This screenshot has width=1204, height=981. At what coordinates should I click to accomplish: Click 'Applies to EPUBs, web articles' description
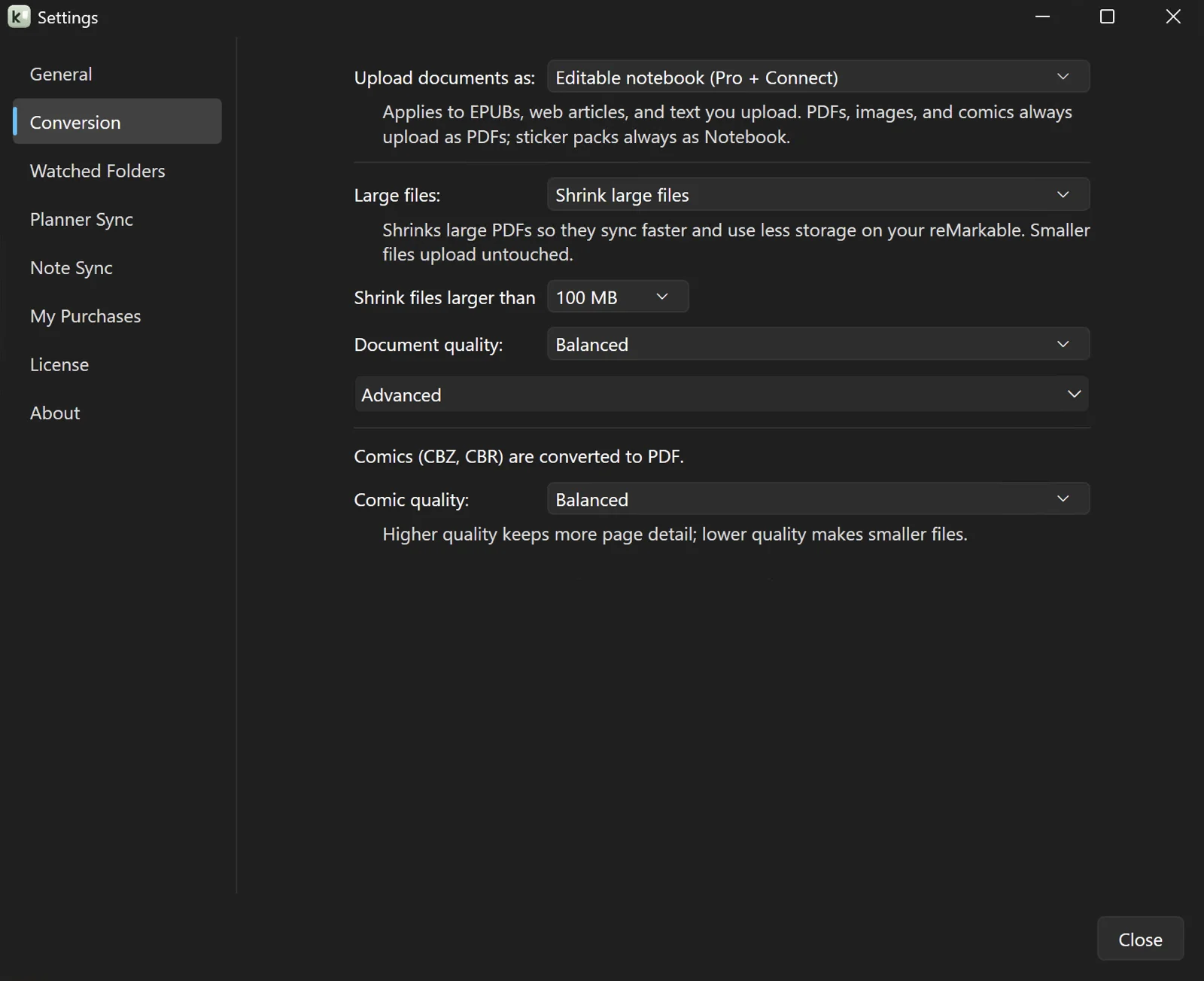click(x=727, y=124)
